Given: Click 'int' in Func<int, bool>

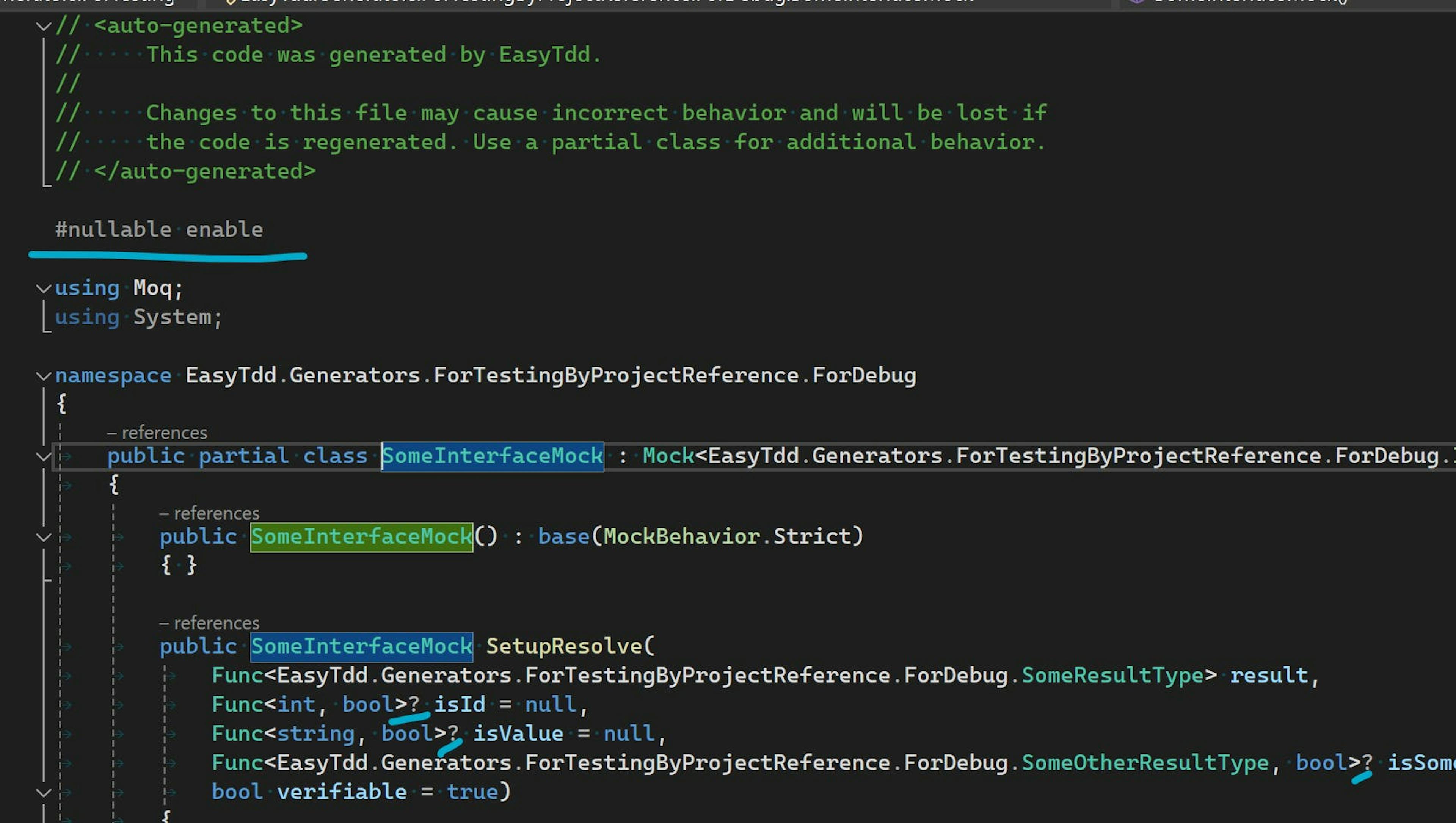Looking at the screenshot, I should point(296,705).
